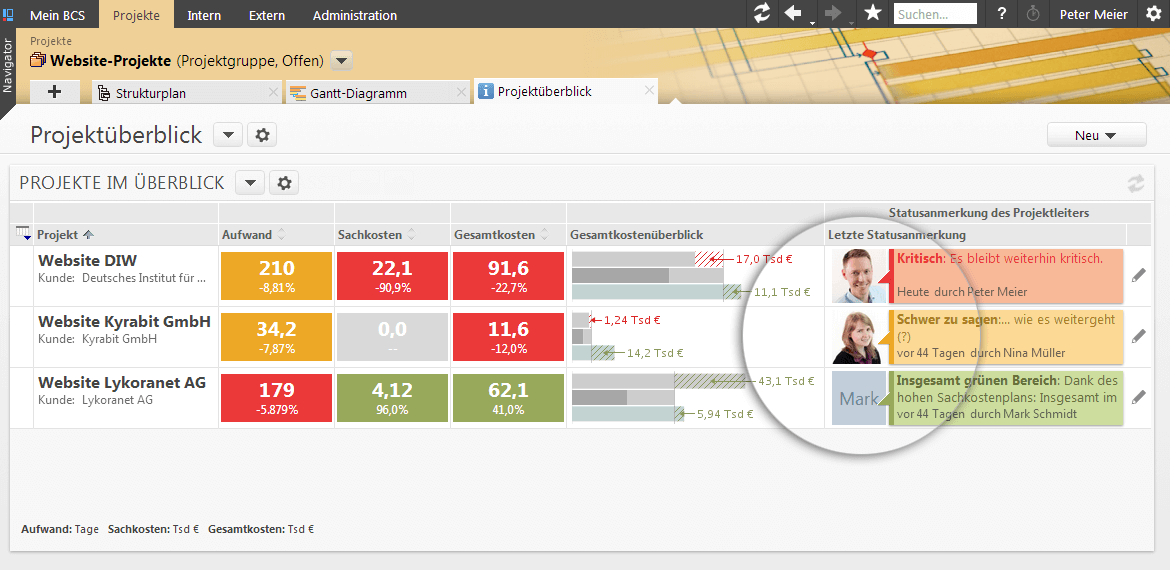
Task: Expand the Website-Projekte dropdown arrow
Action: coord(341,61)
